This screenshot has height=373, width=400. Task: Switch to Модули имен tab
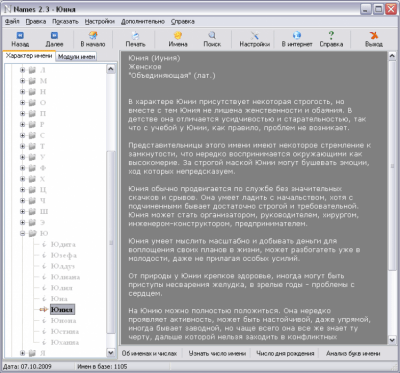pyautogui.click(x=76, y=57)
